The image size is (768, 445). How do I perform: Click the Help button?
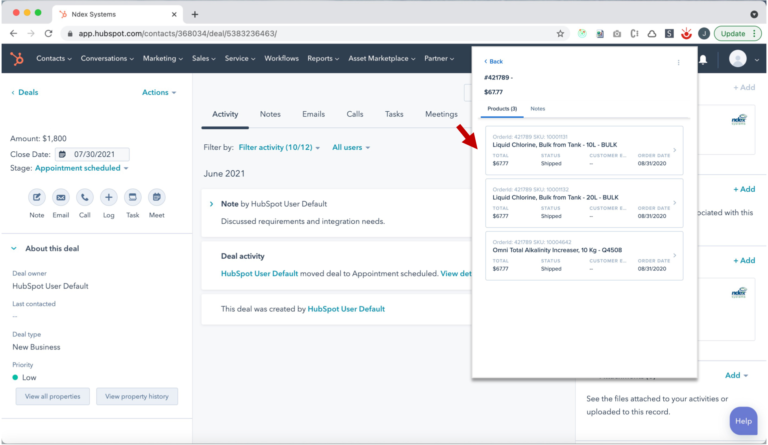(743, 421)
